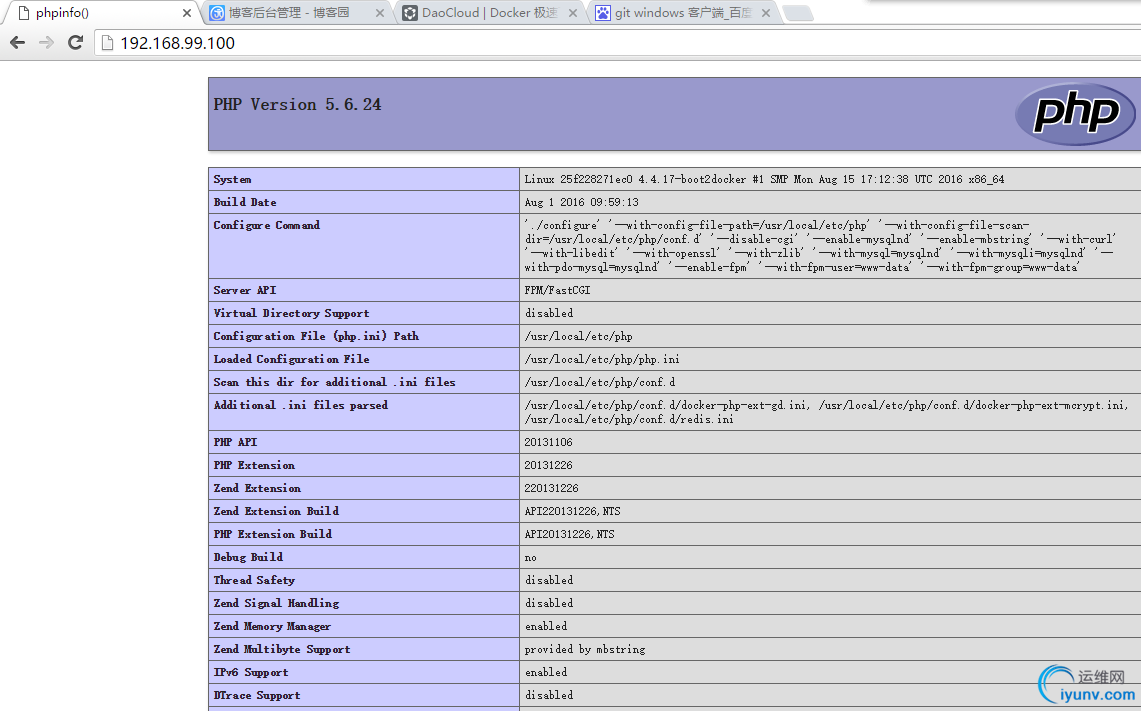This screenshot has width=1141, height=711.
Task: Click the './configure' command value
Action: point(820,246)
